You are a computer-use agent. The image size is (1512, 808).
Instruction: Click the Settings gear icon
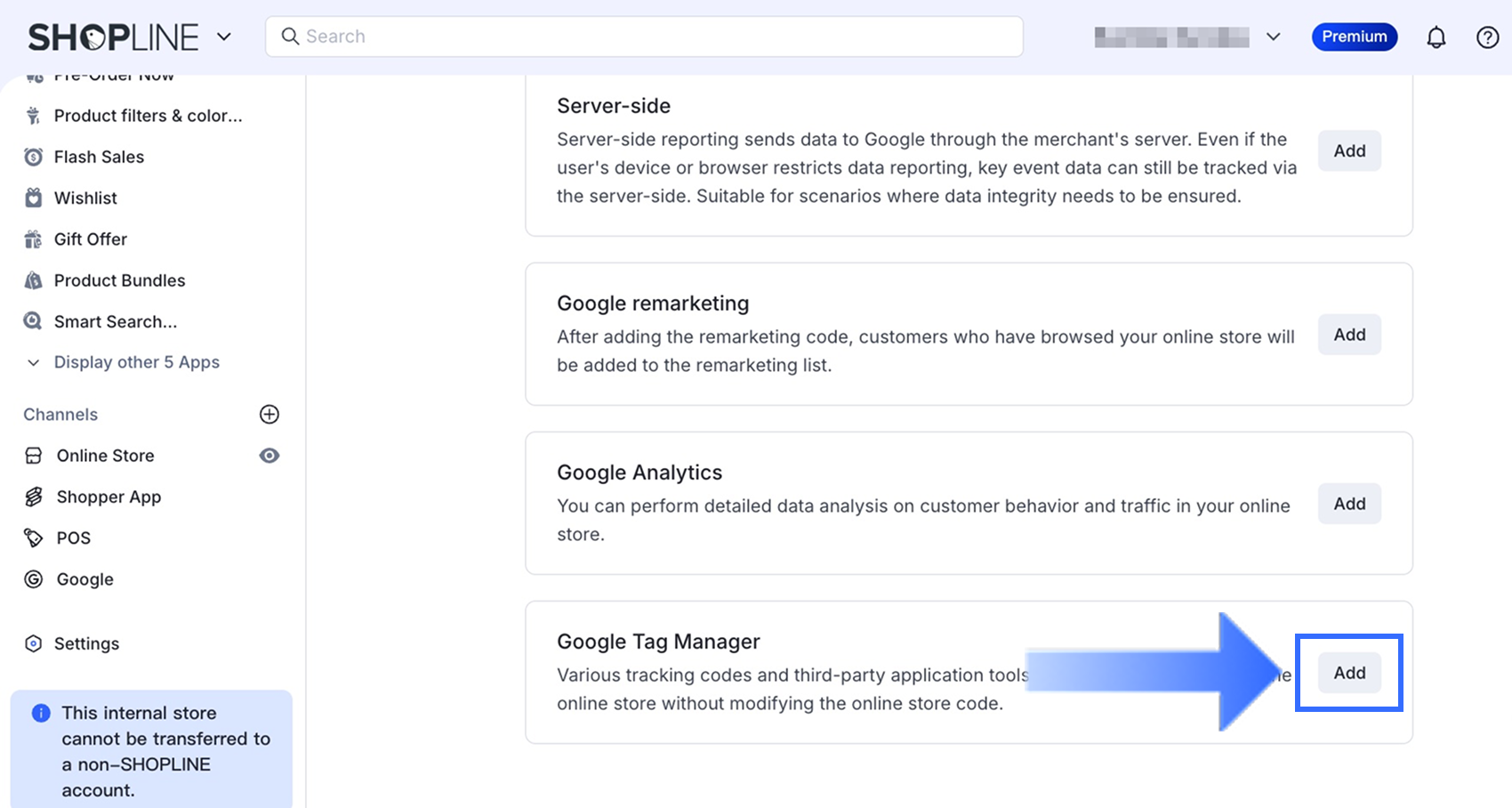[34, 643]
